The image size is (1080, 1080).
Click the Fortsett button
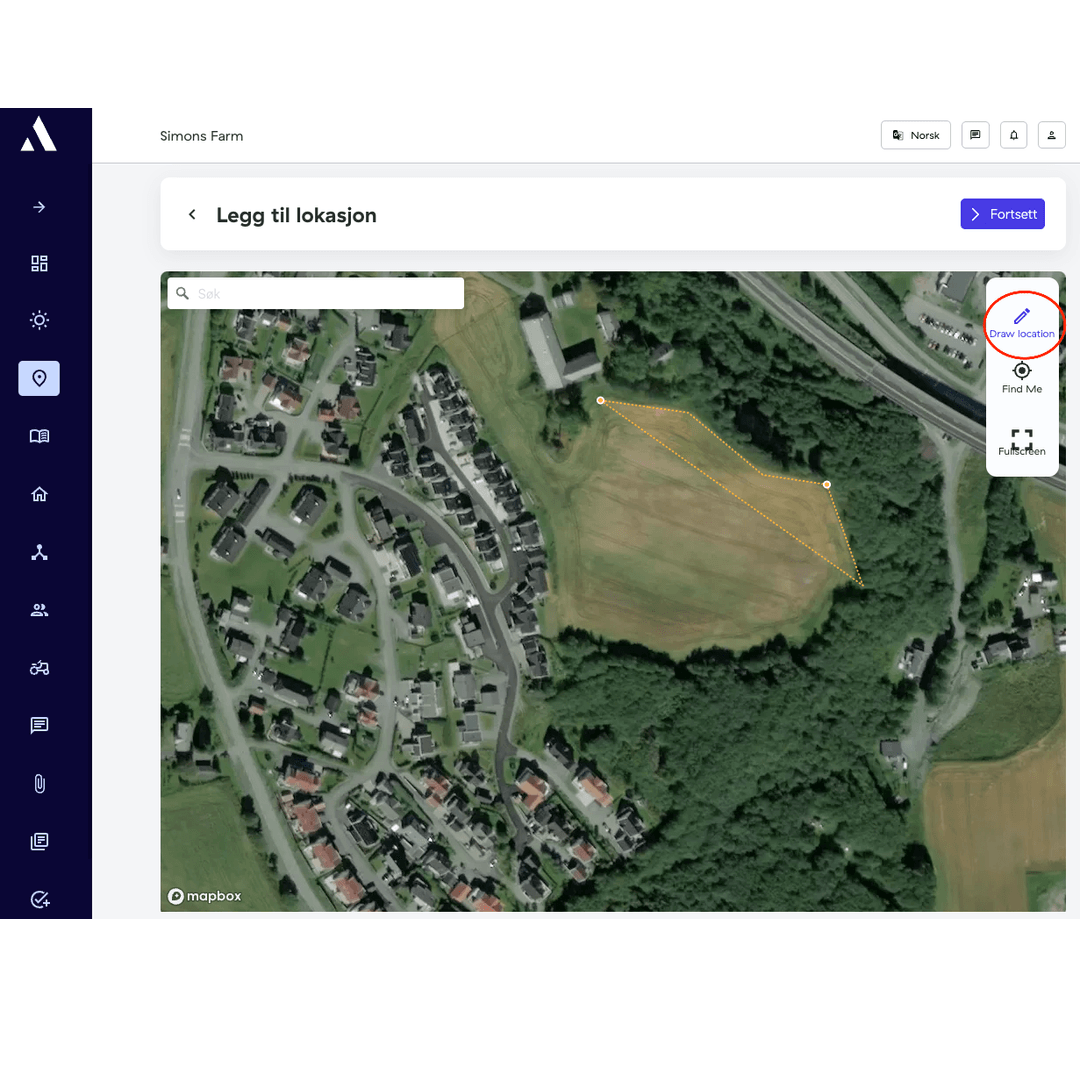pyautogui.click(x=1002, y=214)
